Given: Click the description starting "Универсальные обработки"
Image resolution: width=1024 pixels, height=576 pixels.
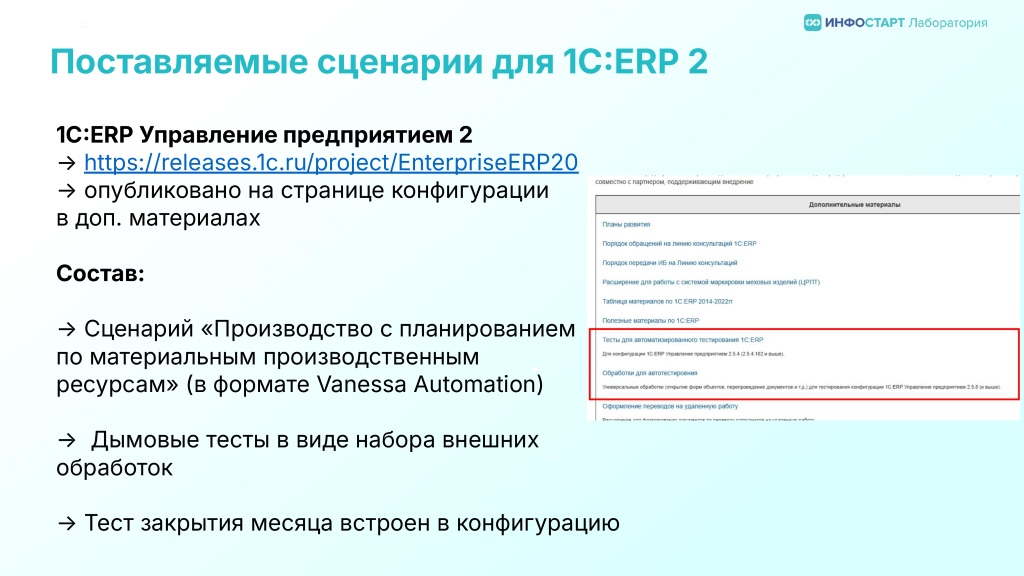Looking at the screenshot, I should click(801, 387).
